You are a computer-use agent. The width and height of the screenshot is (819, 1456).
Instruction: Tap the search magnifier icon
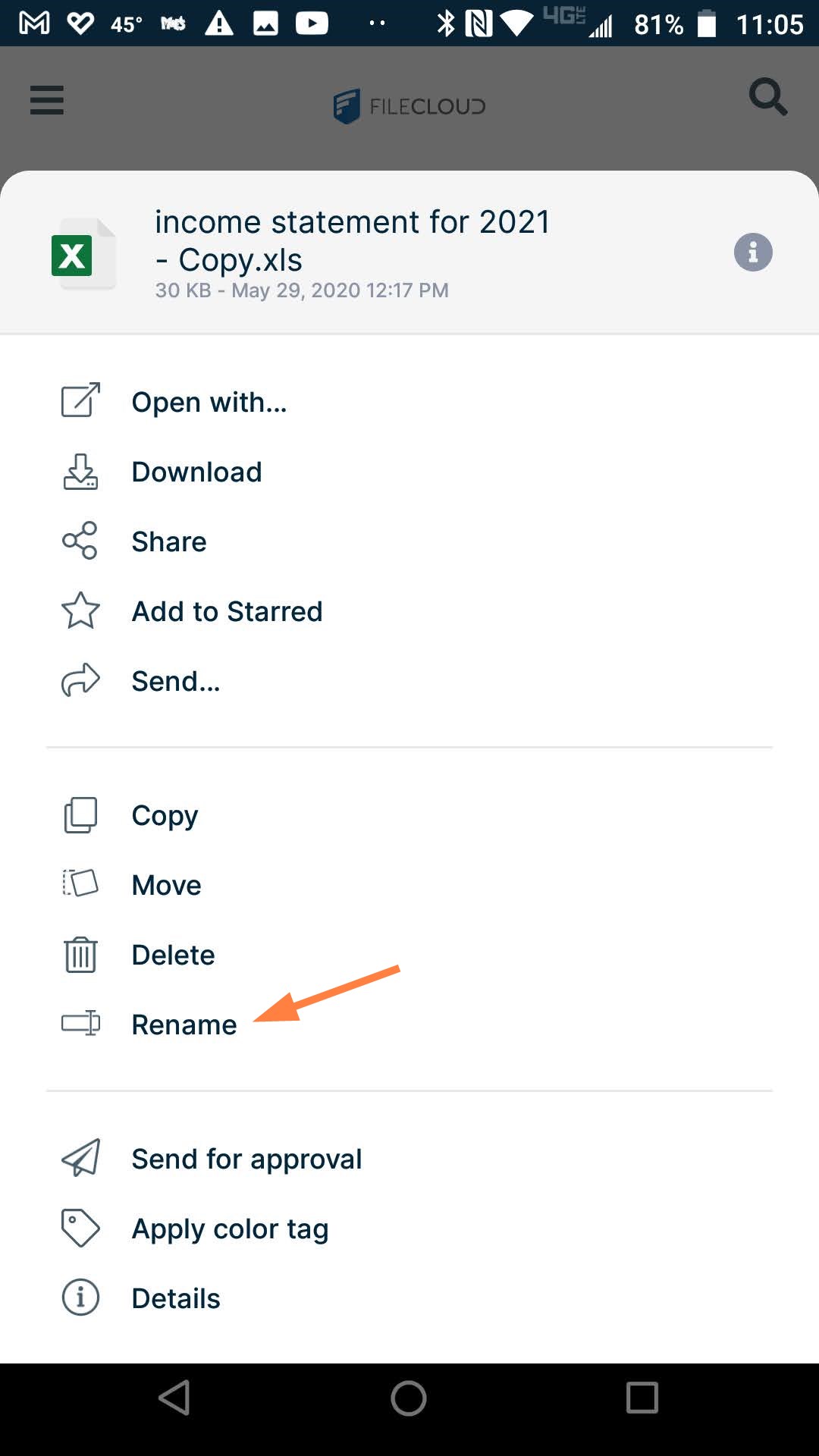pyautogui.click(x=767, y=97)
